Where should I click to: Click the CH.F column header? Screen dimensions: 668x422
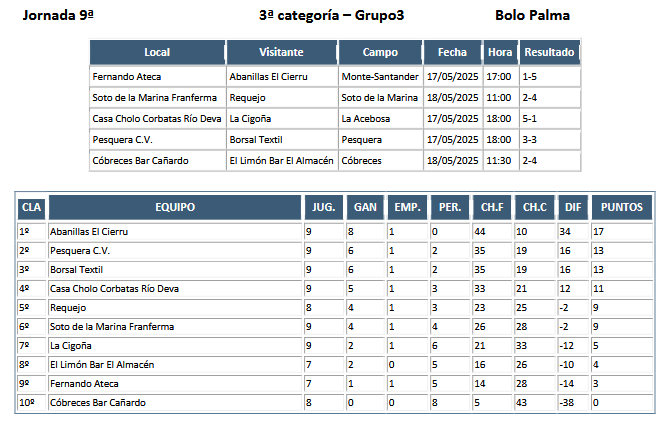[492, 207]
